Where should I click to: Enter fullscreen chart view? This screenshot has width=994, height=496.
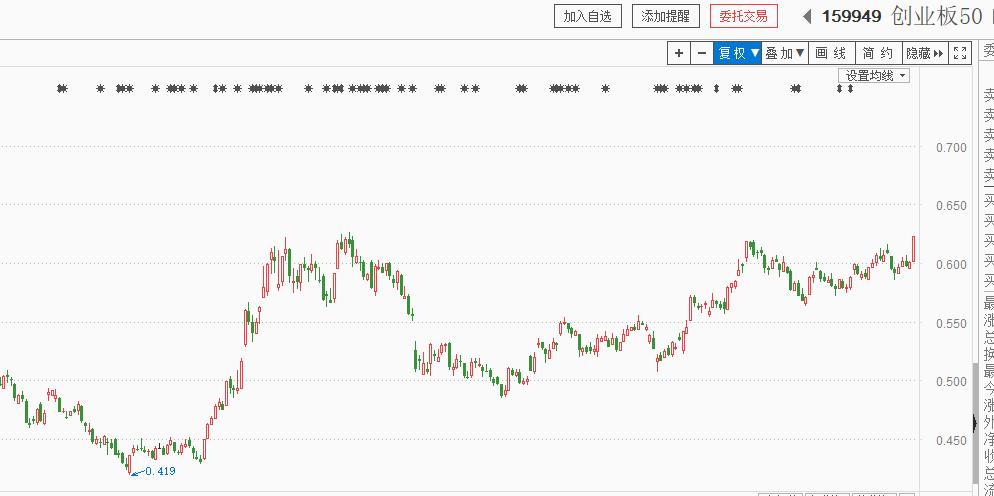coord(960,53)
